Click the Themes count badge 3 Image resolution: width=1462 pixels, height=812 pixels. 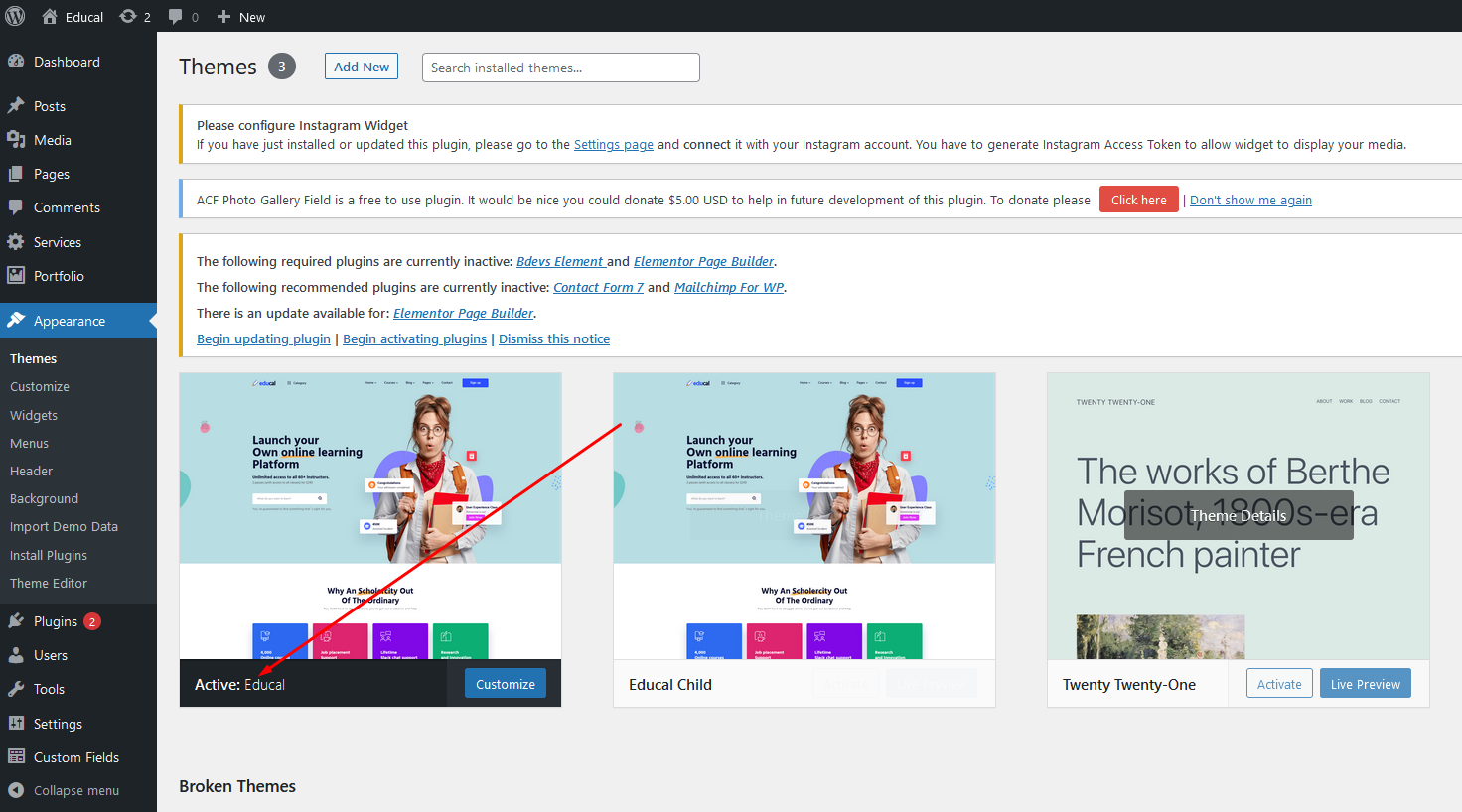282,67
